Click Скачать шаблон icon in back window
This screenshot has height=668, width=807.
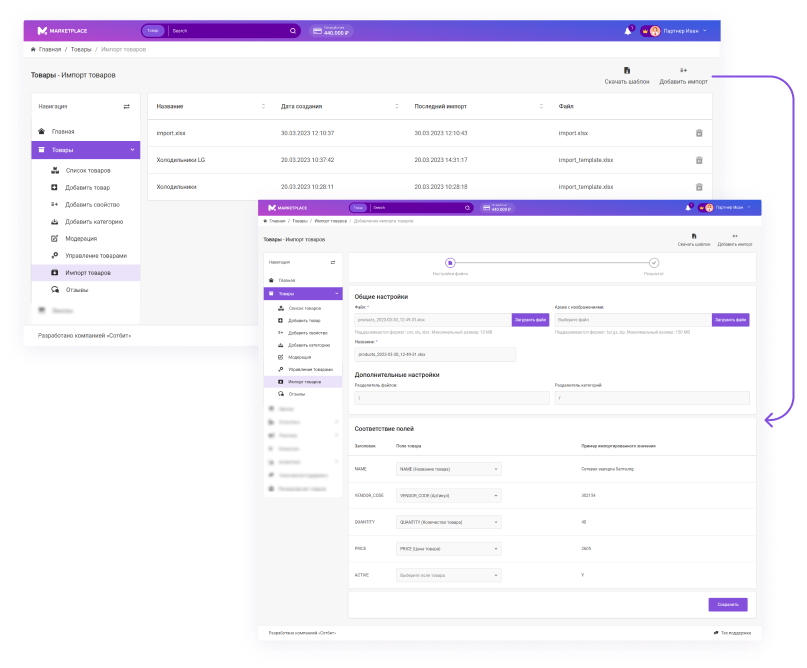tap(627, 71)
